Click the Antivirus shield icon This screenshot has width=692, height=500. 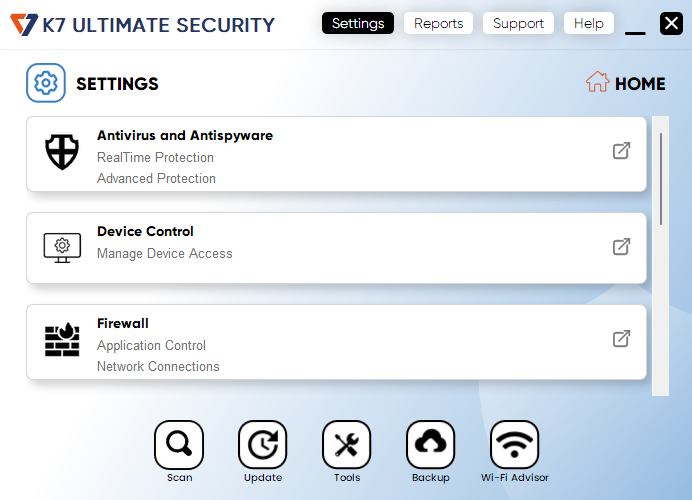click(x=62, y=152)
